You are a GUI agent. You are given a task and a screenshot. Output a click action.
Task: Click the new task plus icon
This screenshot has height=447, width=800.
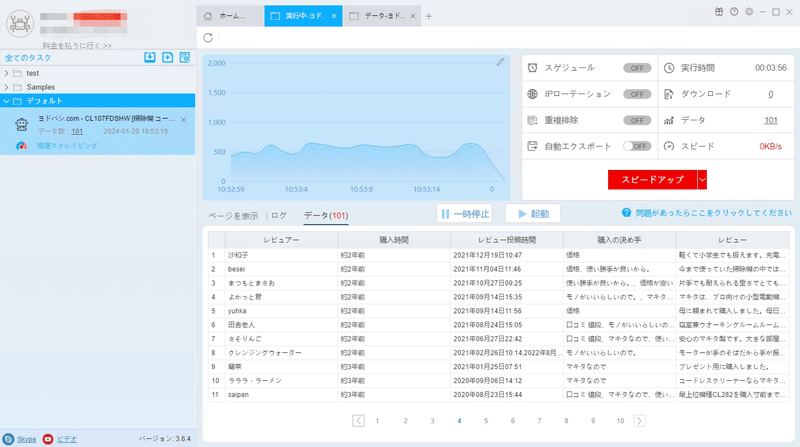coord(167,57)
